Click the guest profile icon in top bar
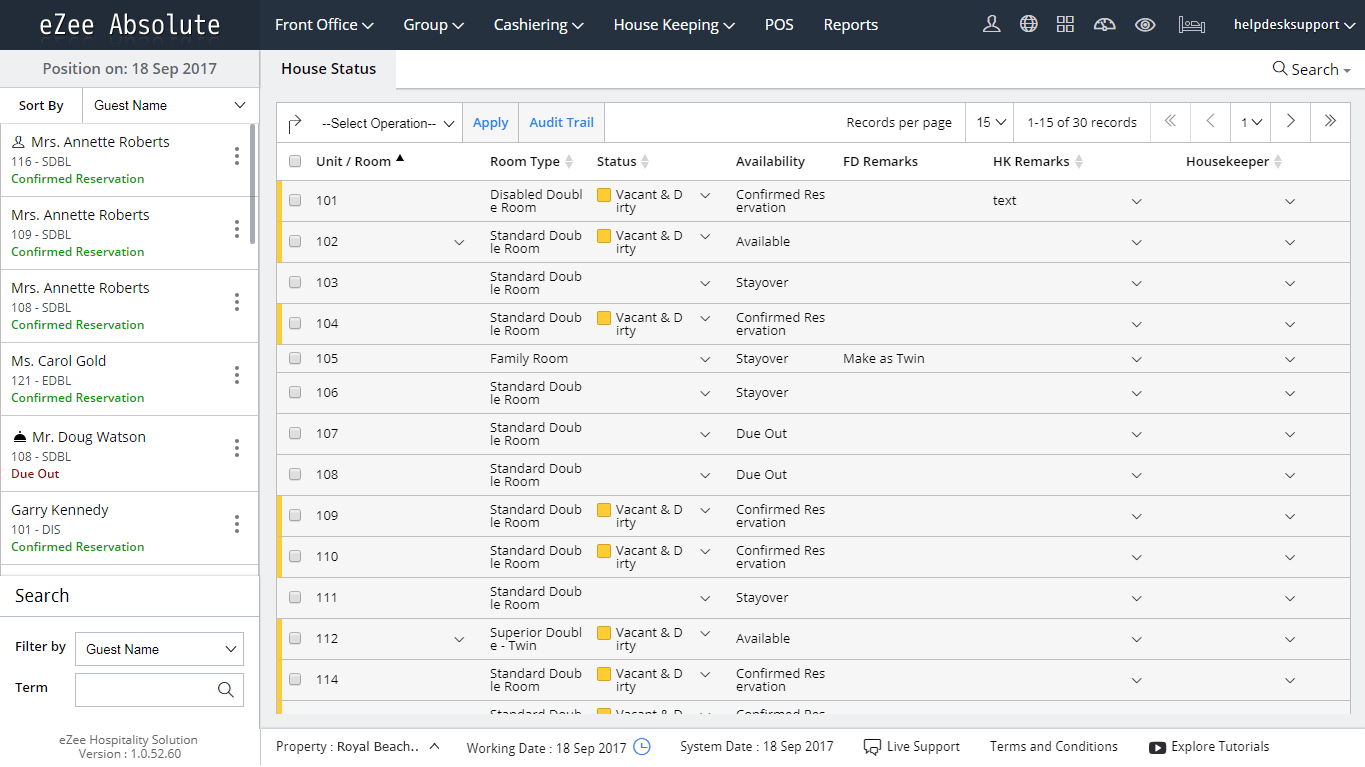Screen dimensions: 1365x767 click(x=991, y=25)
